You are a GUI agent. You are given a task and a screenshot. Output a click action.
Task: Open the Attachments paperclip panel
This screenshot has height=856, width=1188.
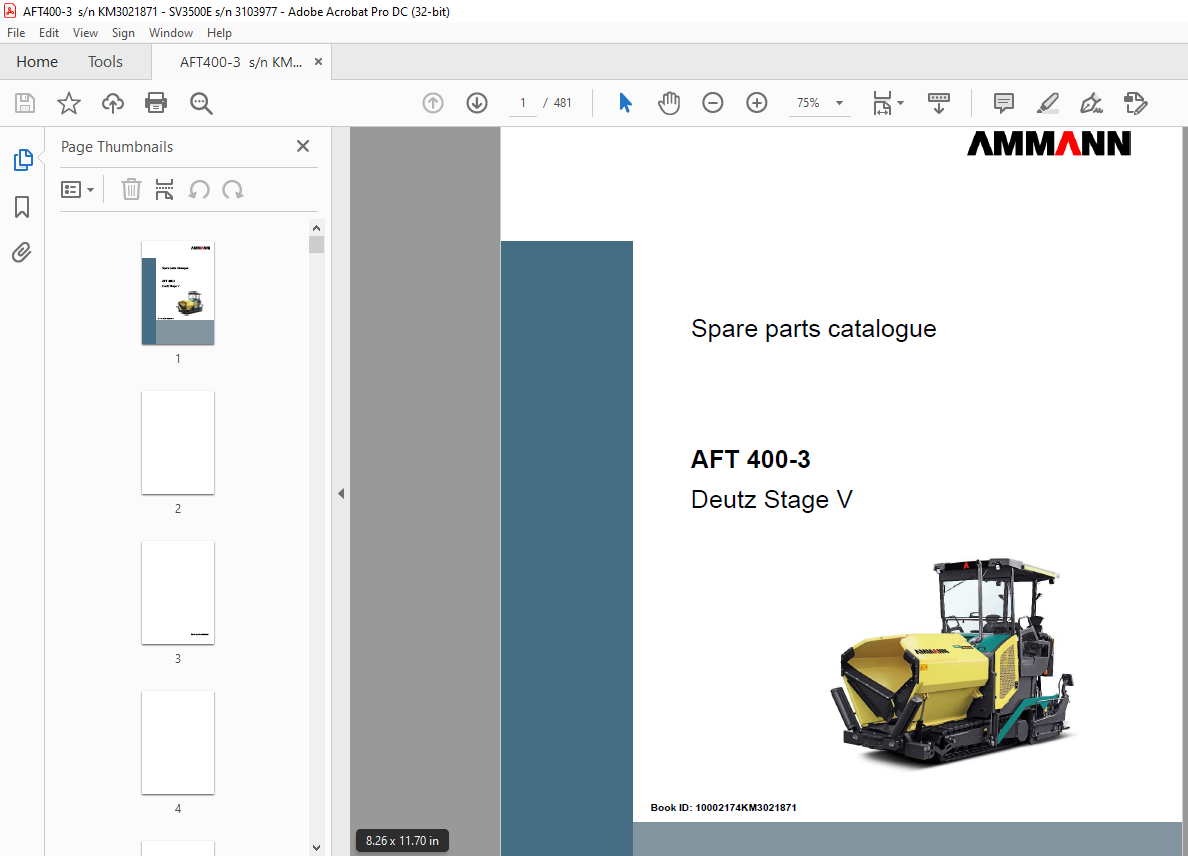click(x=22, y=252)
